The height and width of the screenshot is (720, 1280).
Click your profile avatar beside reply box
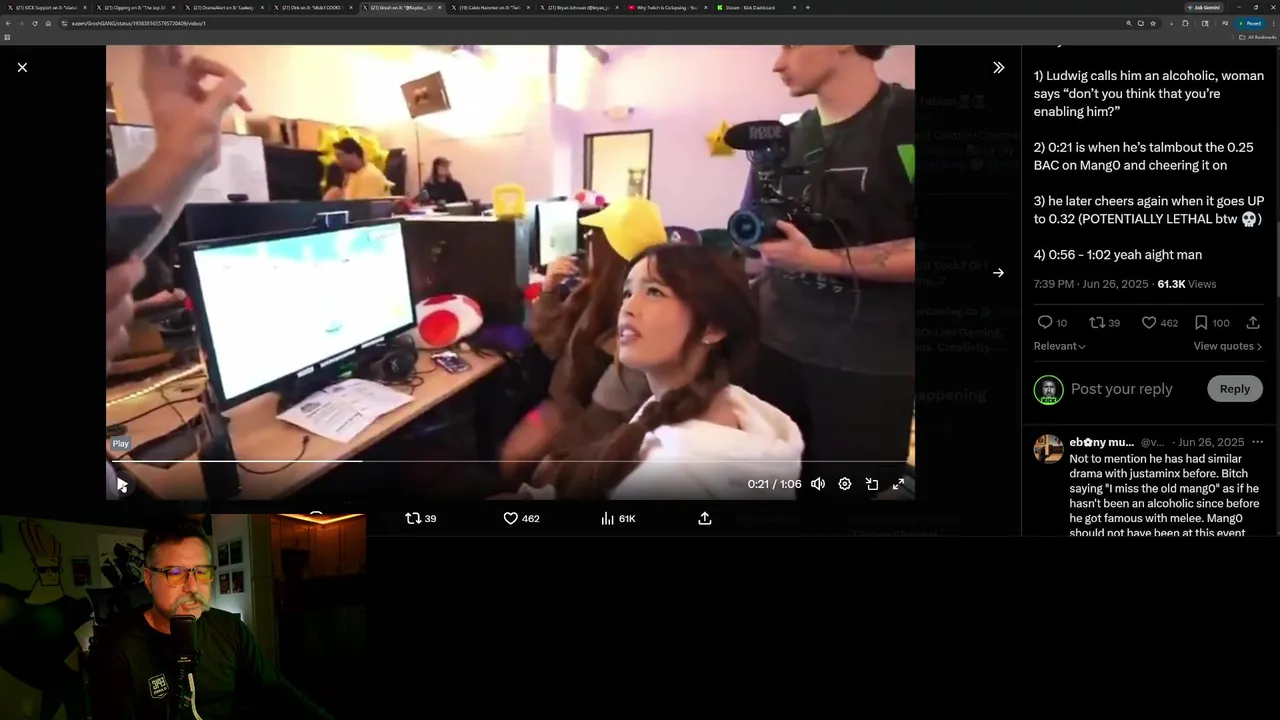[x=1048, y=390]
